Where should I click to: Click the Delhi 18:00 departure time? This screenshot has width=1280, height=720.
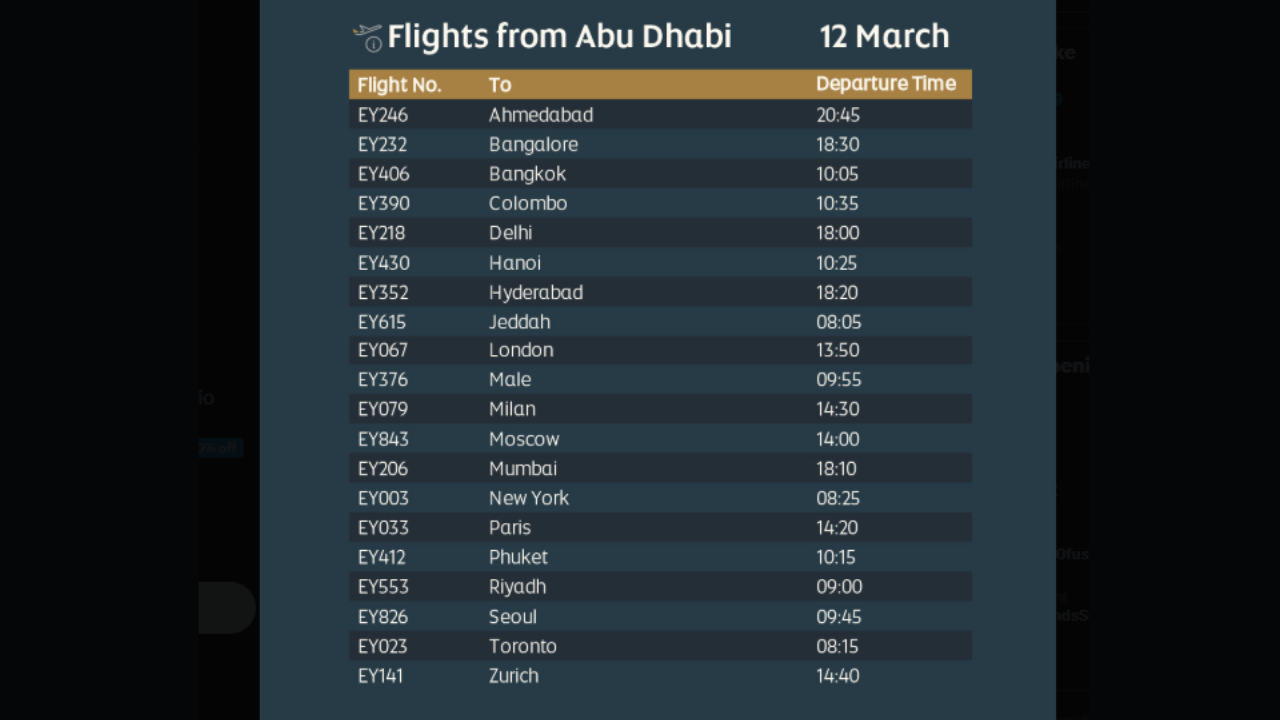(x=837, y=233)
